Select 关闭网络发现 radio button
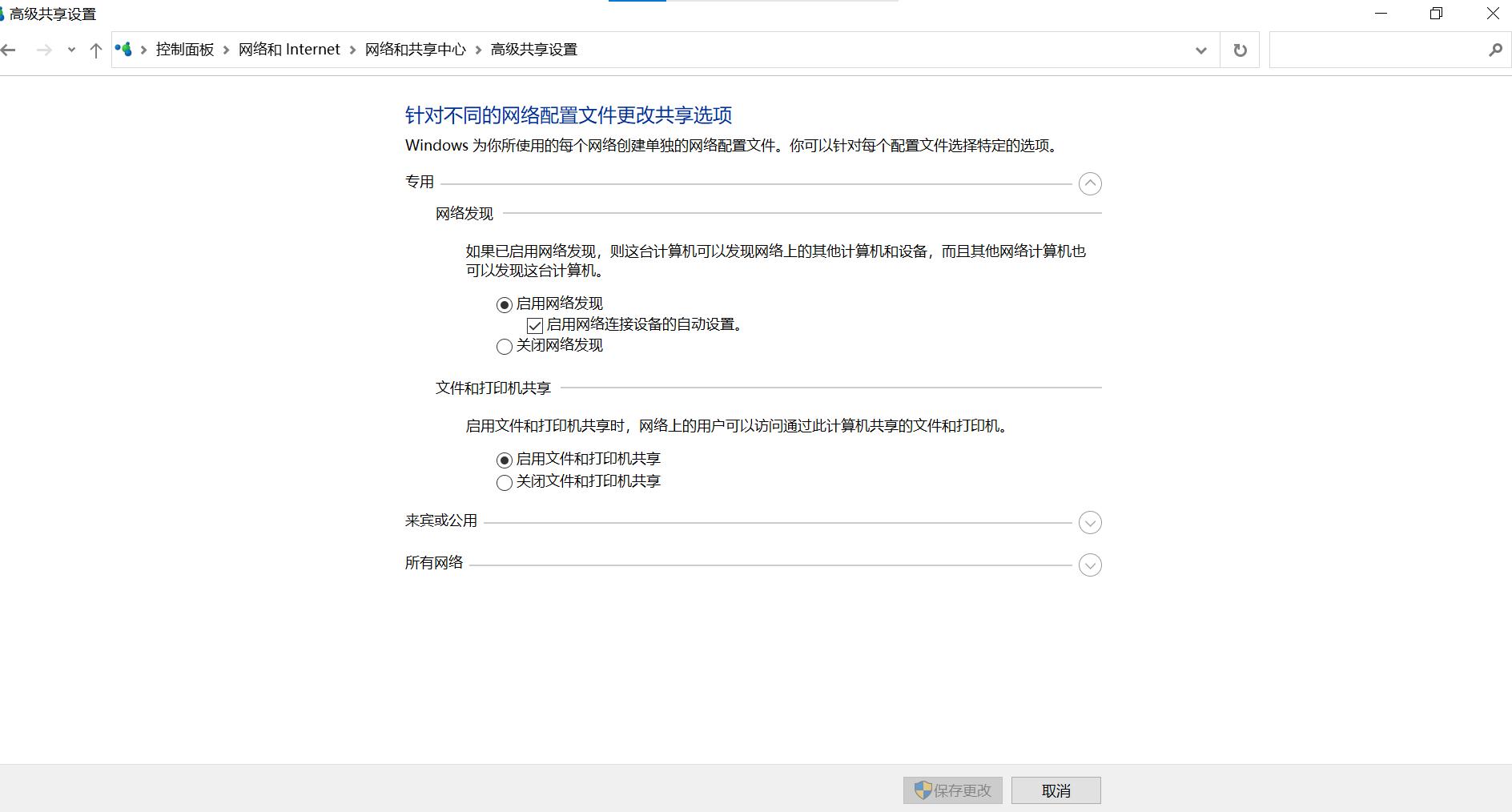Screen dimensions: 1512x812 (504, 346)
